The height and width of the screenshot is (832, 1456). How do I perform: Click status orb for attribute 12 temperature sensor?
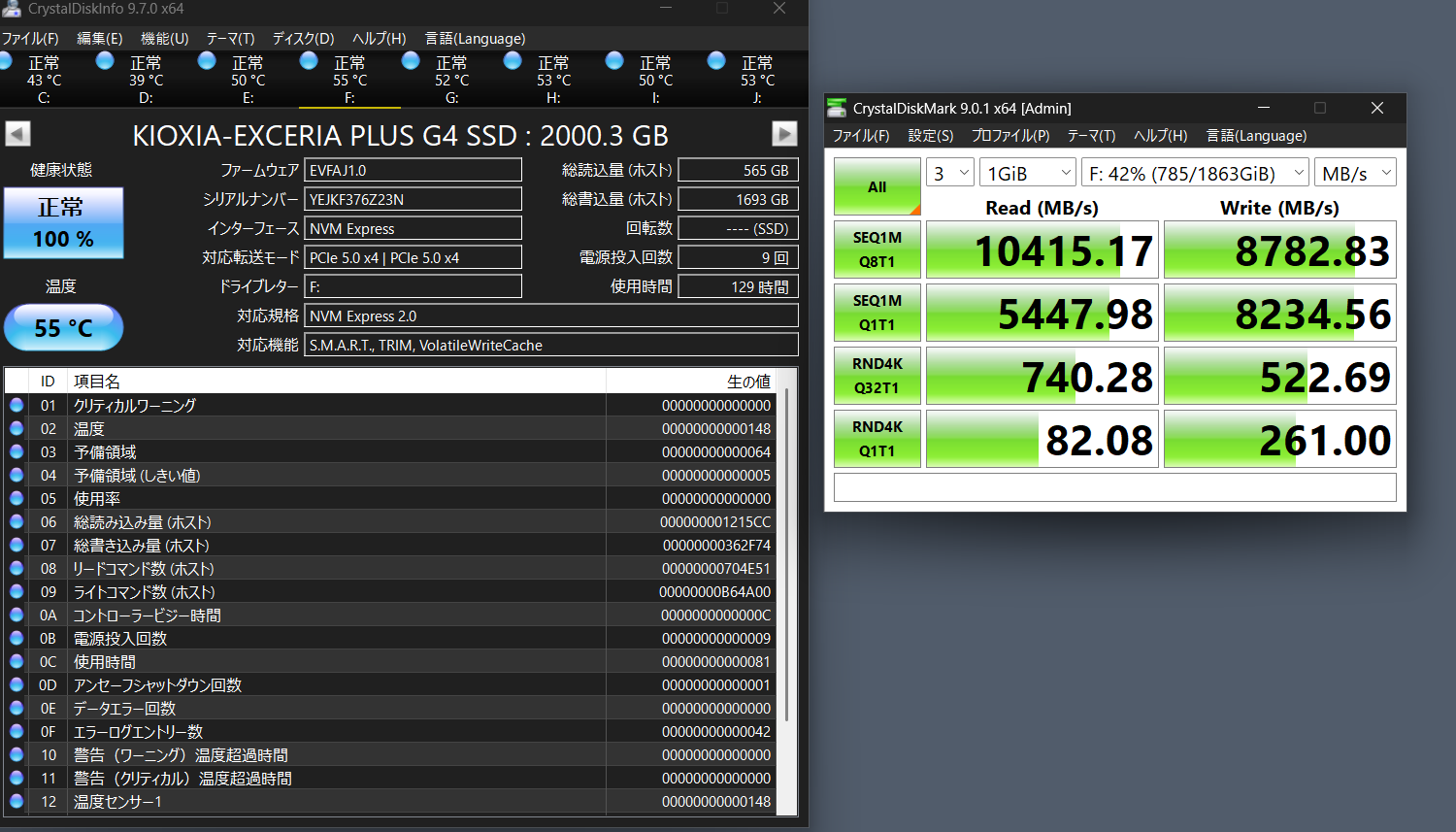[17, 801]
